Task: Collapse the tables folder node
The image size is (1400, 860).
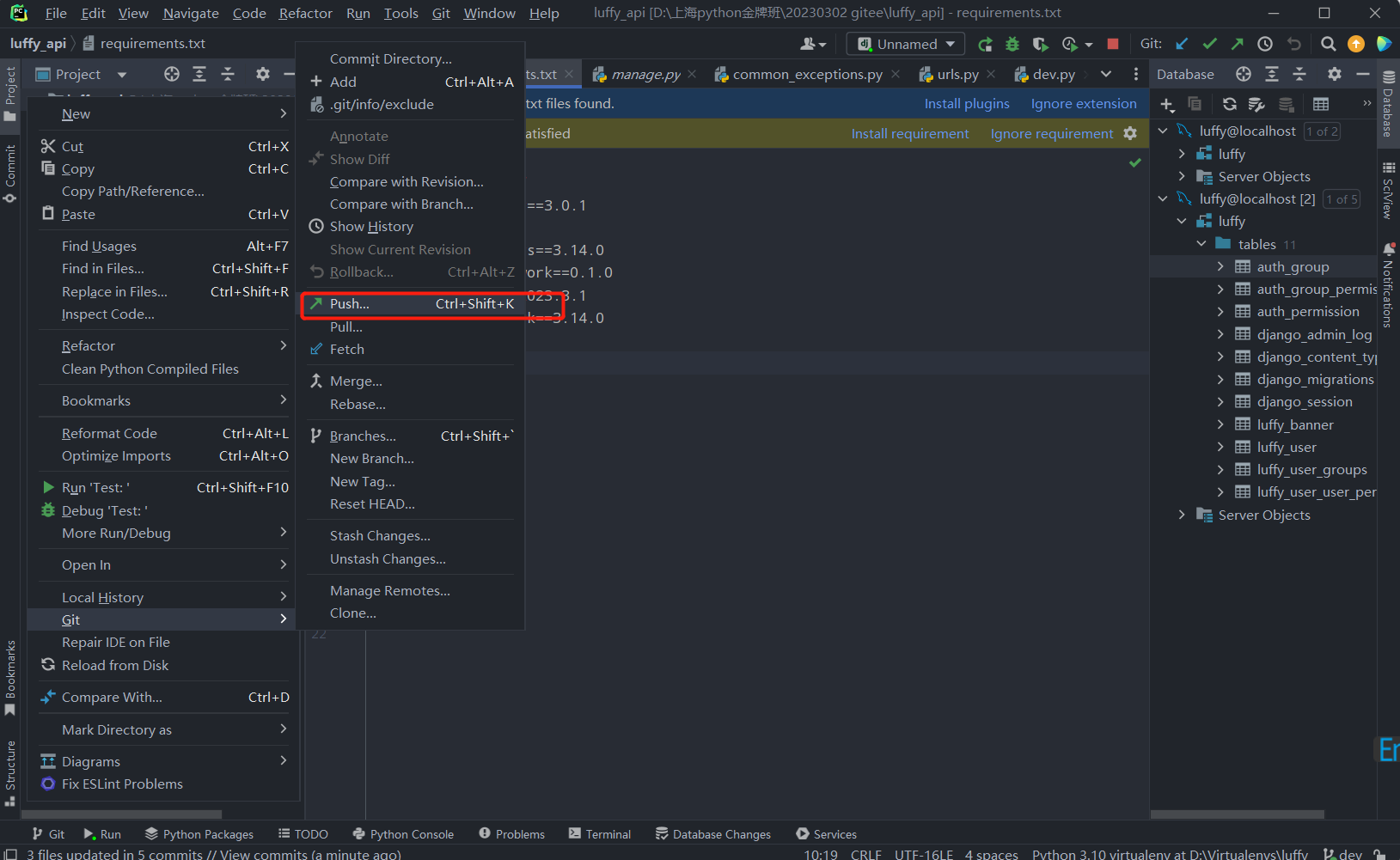Action: pyautogui.click(x=1201, y=244)
